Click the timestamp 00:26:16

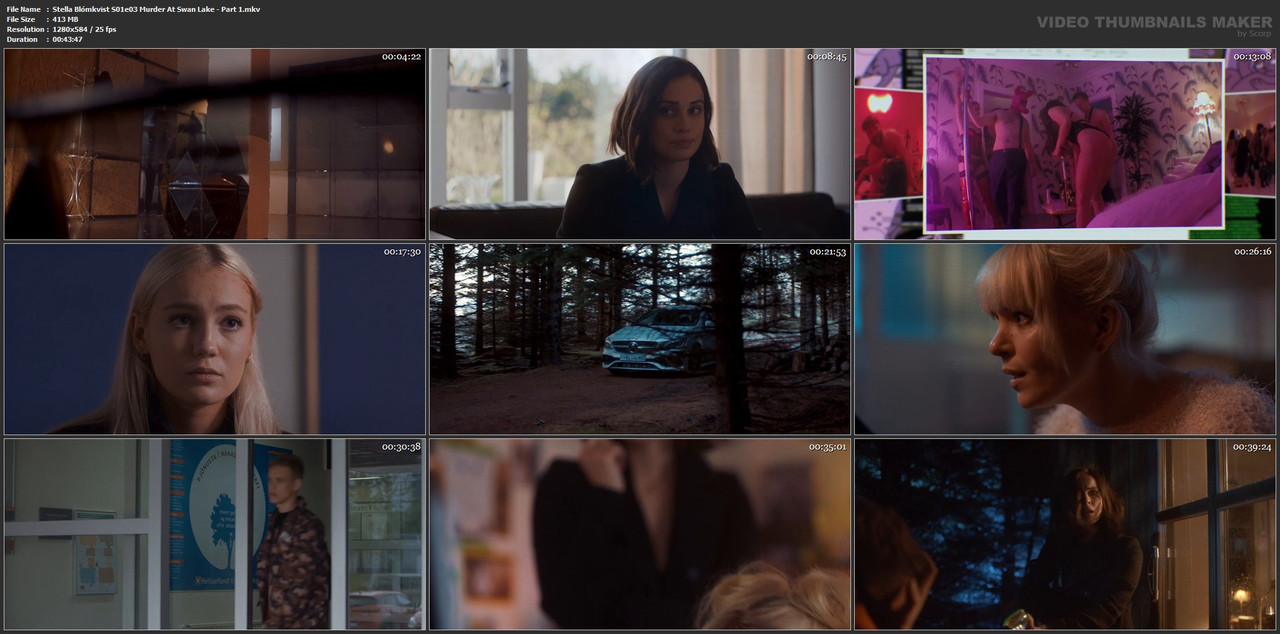pyautogui.click(x=1252, y=252)
